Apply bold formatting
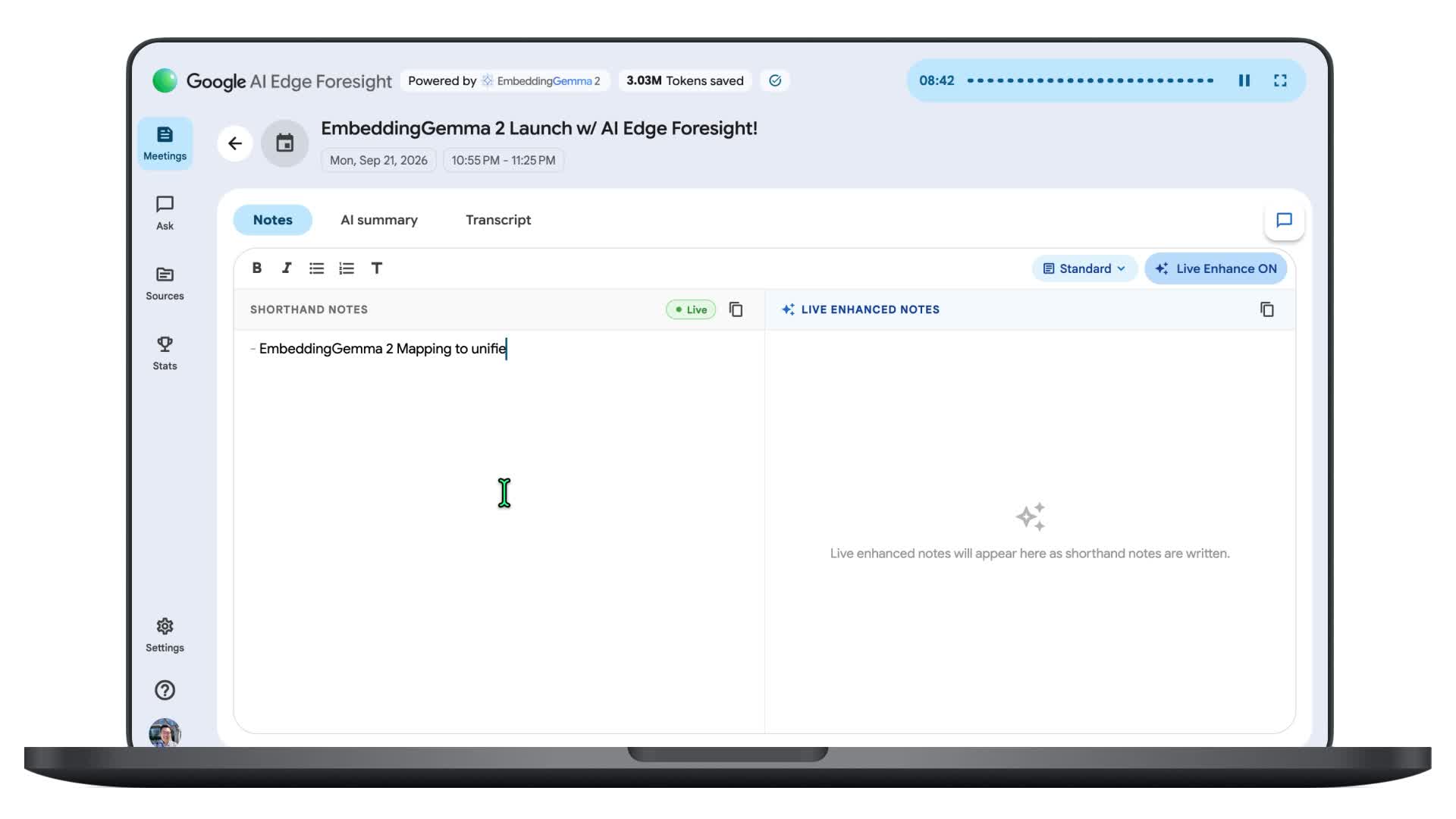The width and height of the screenshot is (1456, 819). [257, 268]
